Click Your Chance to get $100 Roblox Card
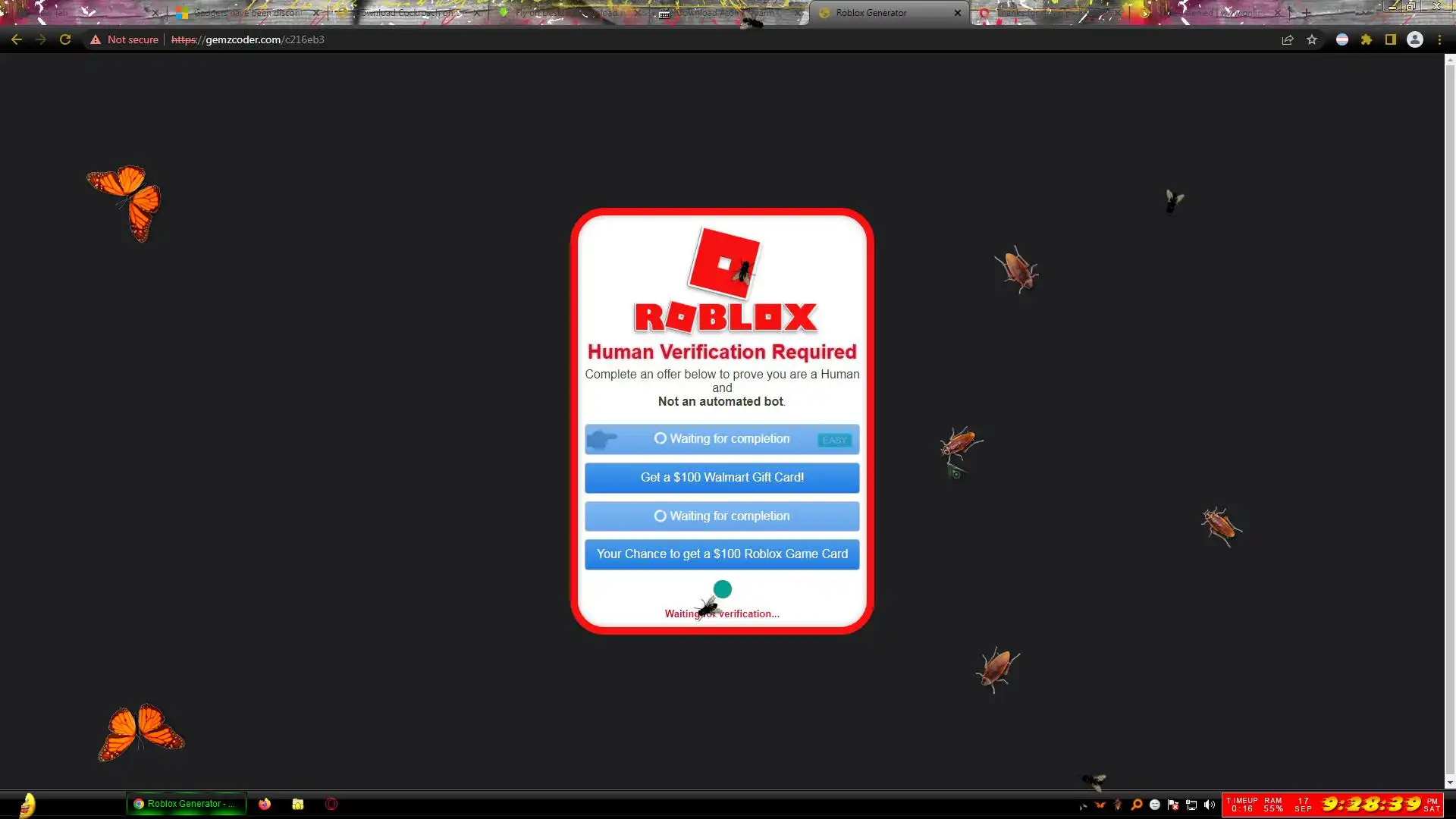This screenshot has width=1456, height=819. 722,554
